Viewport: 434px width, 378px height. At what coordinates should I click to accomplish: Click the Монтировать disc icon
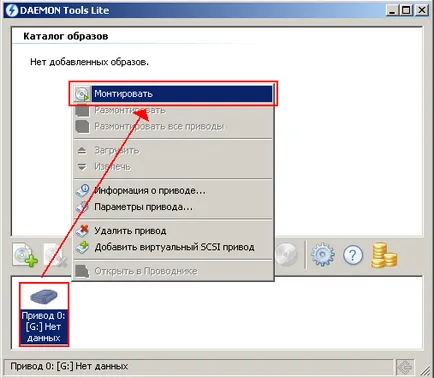pos(82,94)
